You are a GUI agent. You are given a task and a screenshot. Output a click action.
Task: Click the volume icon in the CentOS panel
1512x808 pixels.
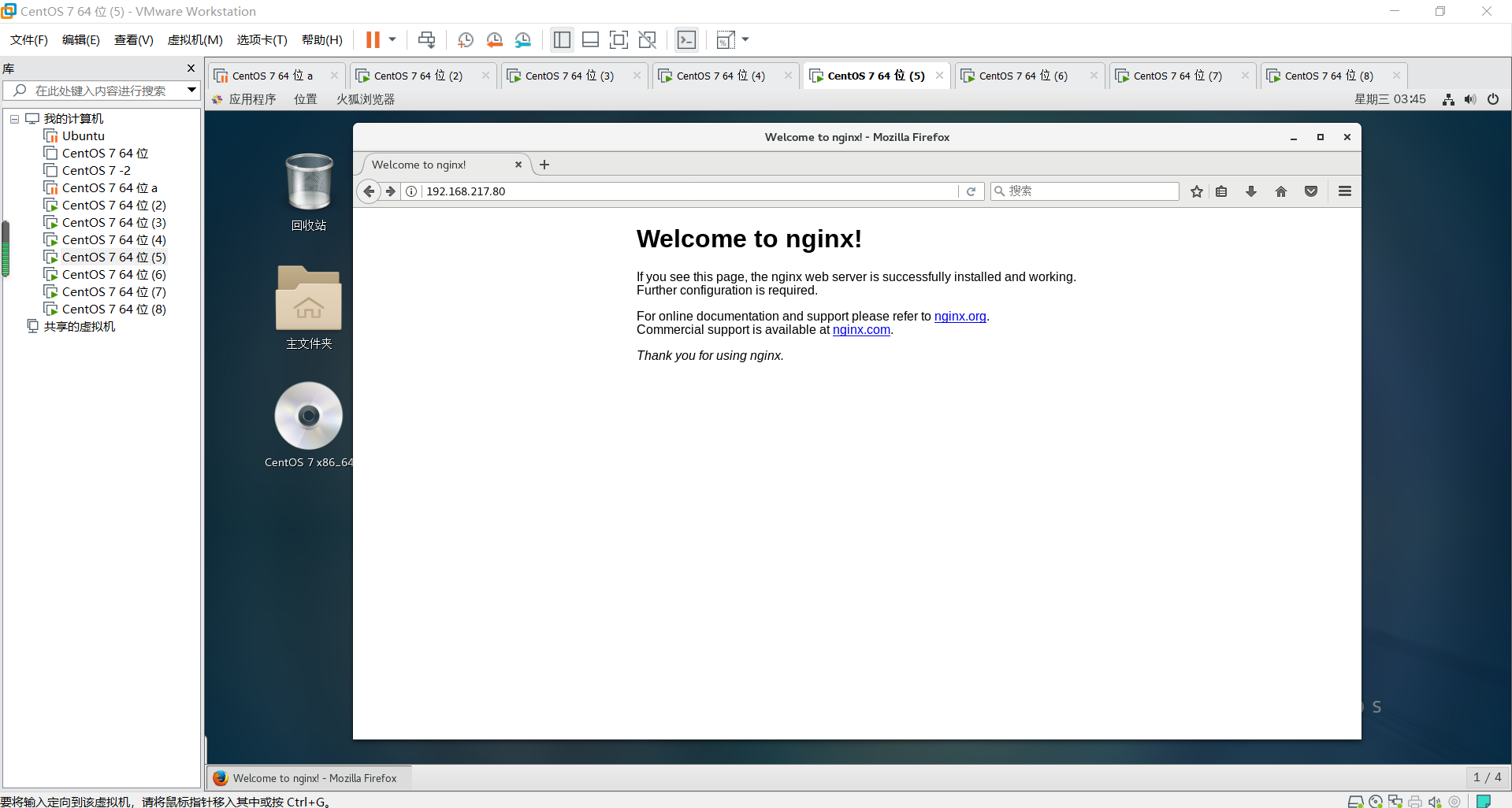click(1470, 99)
